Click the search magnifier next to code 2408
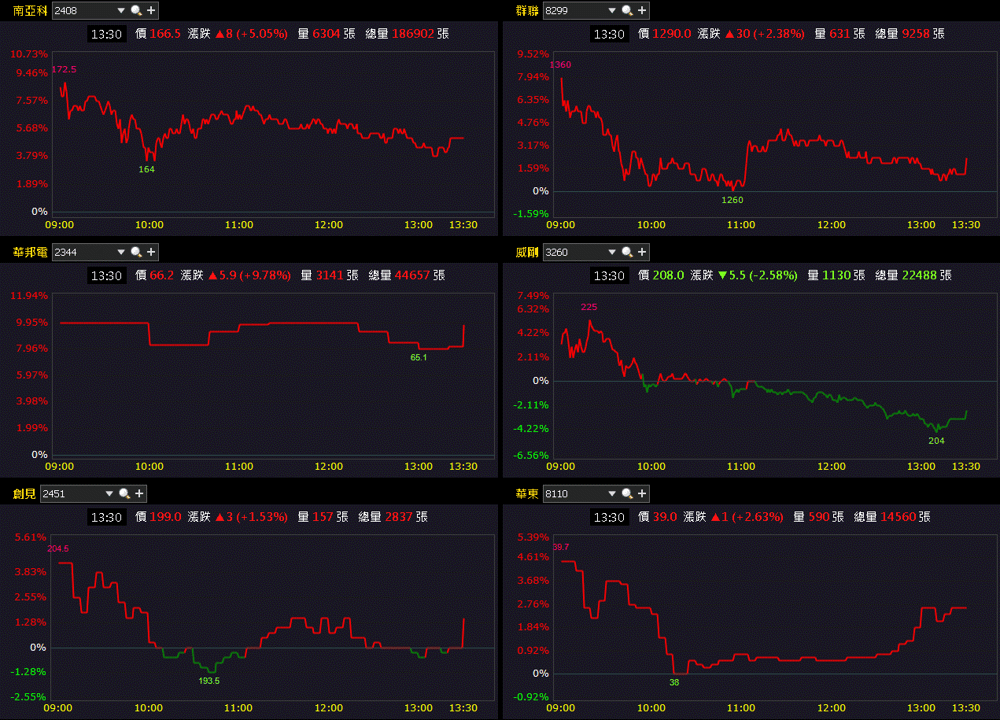The image size is (1000, 720). (x=136, y=10)
